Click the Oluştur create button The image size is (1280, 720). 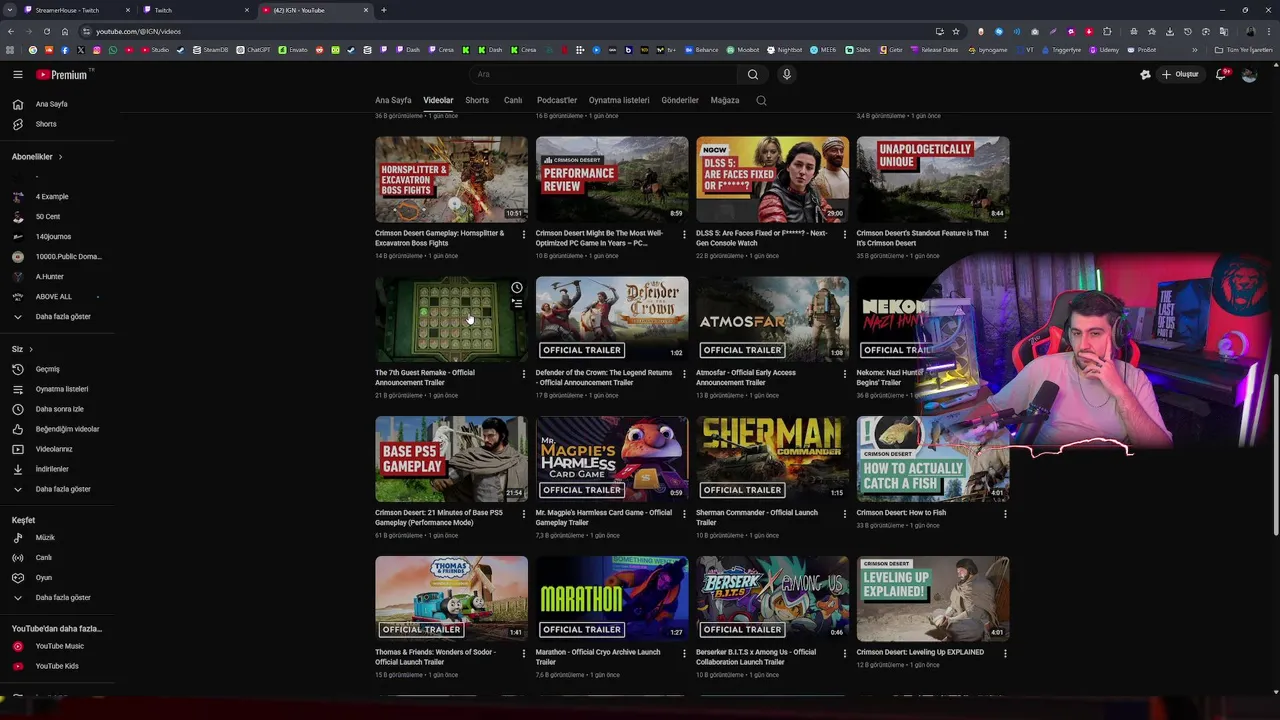pyautogui.click(x=1180, y=74)
